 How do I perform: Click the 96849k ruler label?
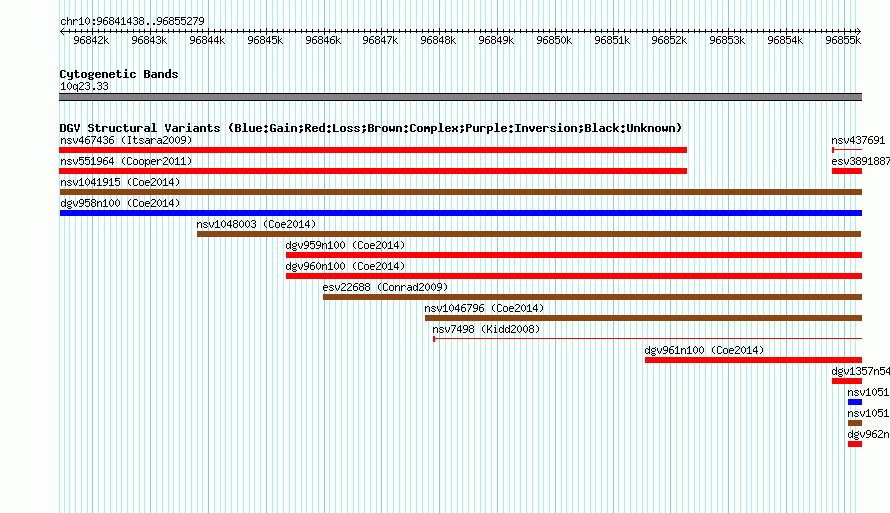[x=496, y=40]
